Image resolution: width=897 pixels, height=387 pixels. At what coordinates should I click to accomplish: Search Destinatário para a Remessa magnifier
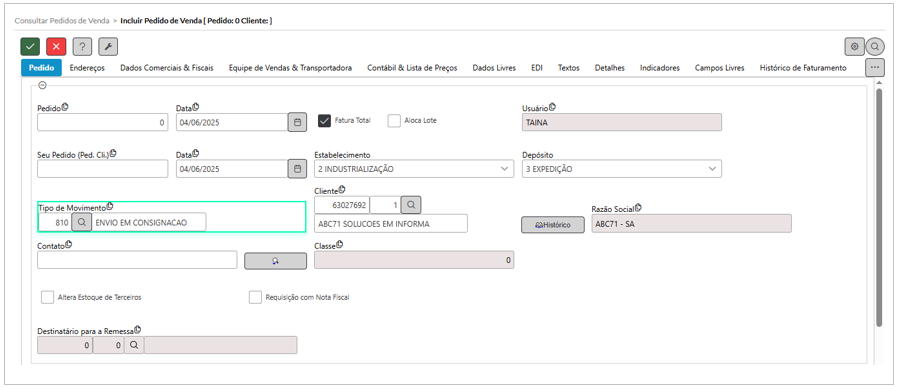pos(134,345)
